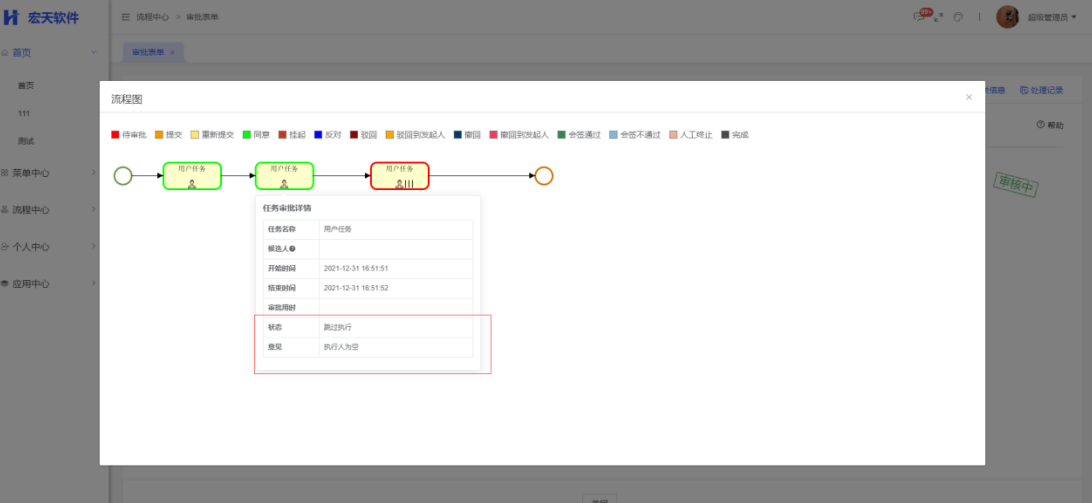Click the help icon next to 候选人
The image size is (1092, 503).
pyautogui.click(x=292, y=249)
